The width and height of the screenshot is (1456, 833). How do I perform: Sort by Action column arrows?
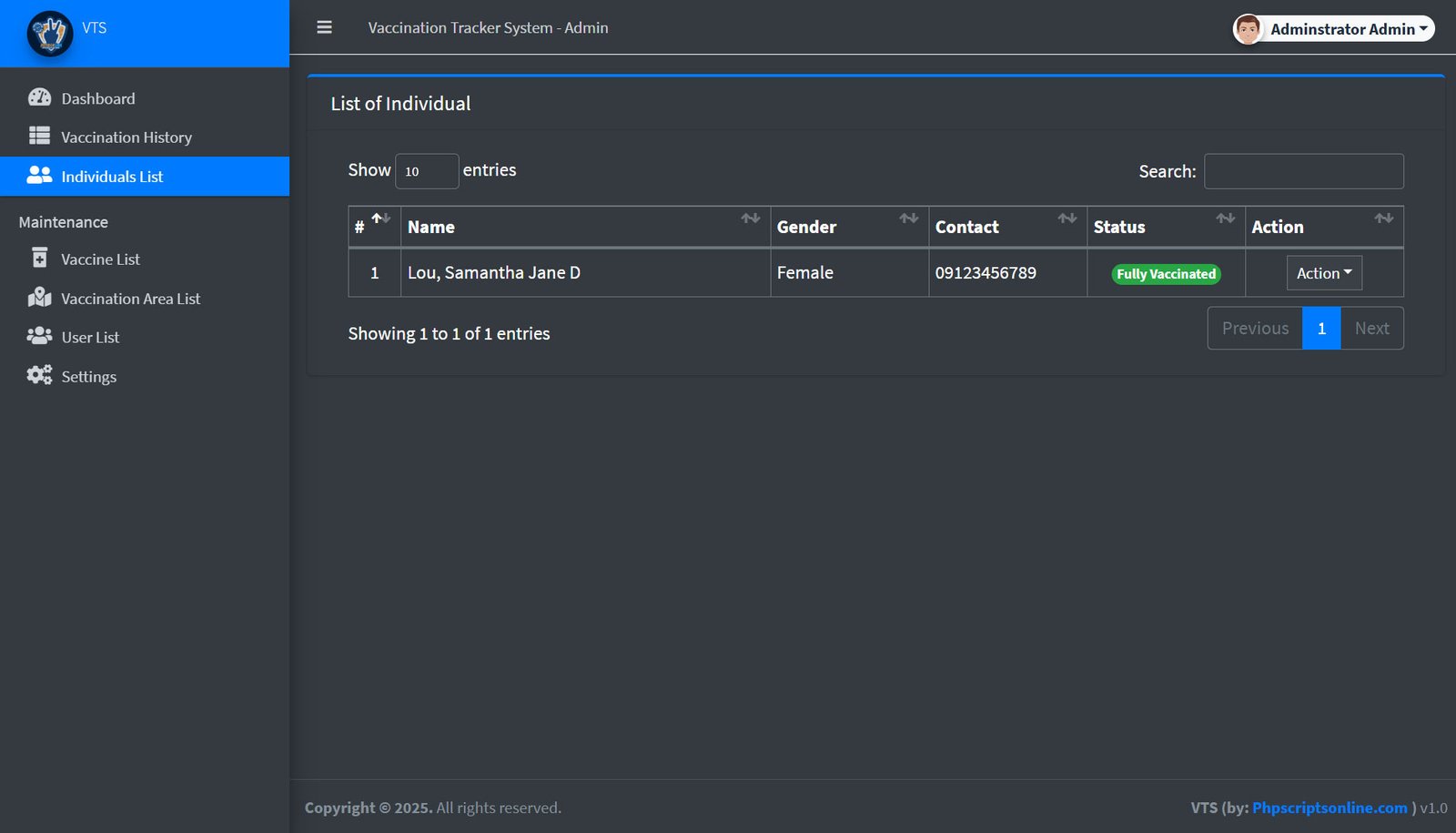click(1384, 218)
